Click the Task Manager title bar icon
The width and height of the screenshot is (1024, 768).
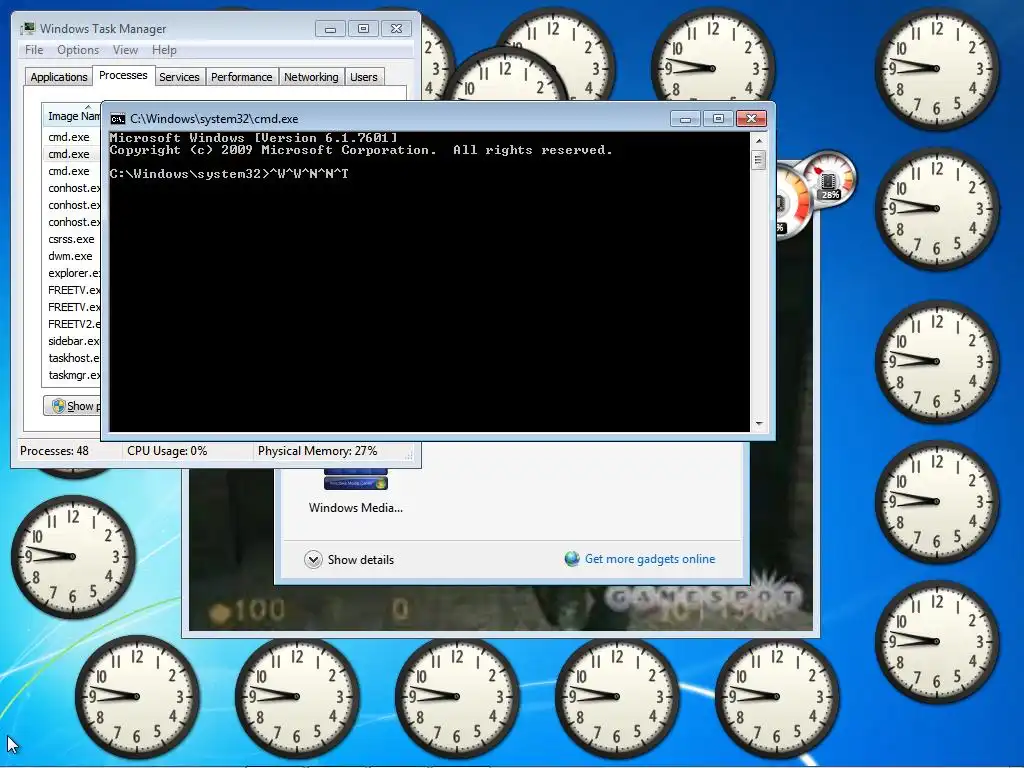(27, 29)
